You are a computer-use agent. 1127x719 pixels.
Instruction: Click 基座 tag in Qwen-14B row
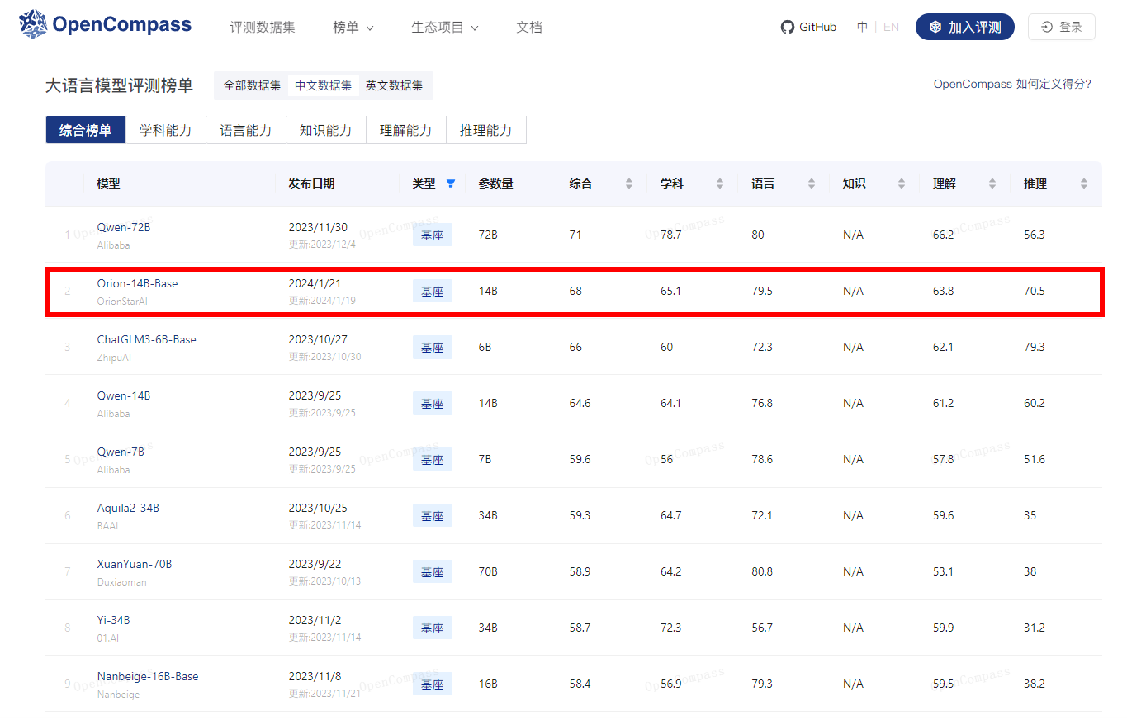(x=432, y=403)
